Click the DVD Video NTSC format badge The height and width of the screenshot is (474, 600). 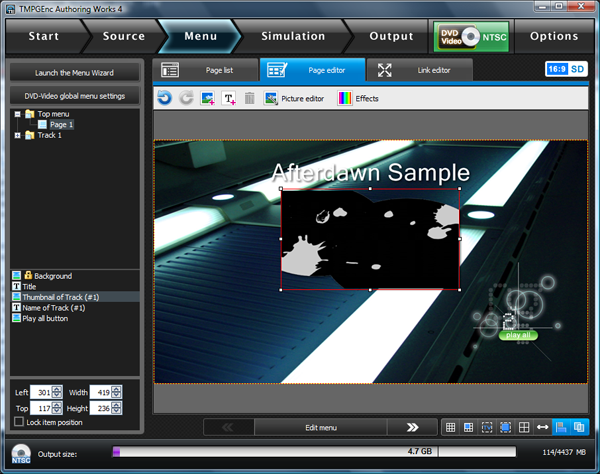pyautogui.click(x=471, y=37)
